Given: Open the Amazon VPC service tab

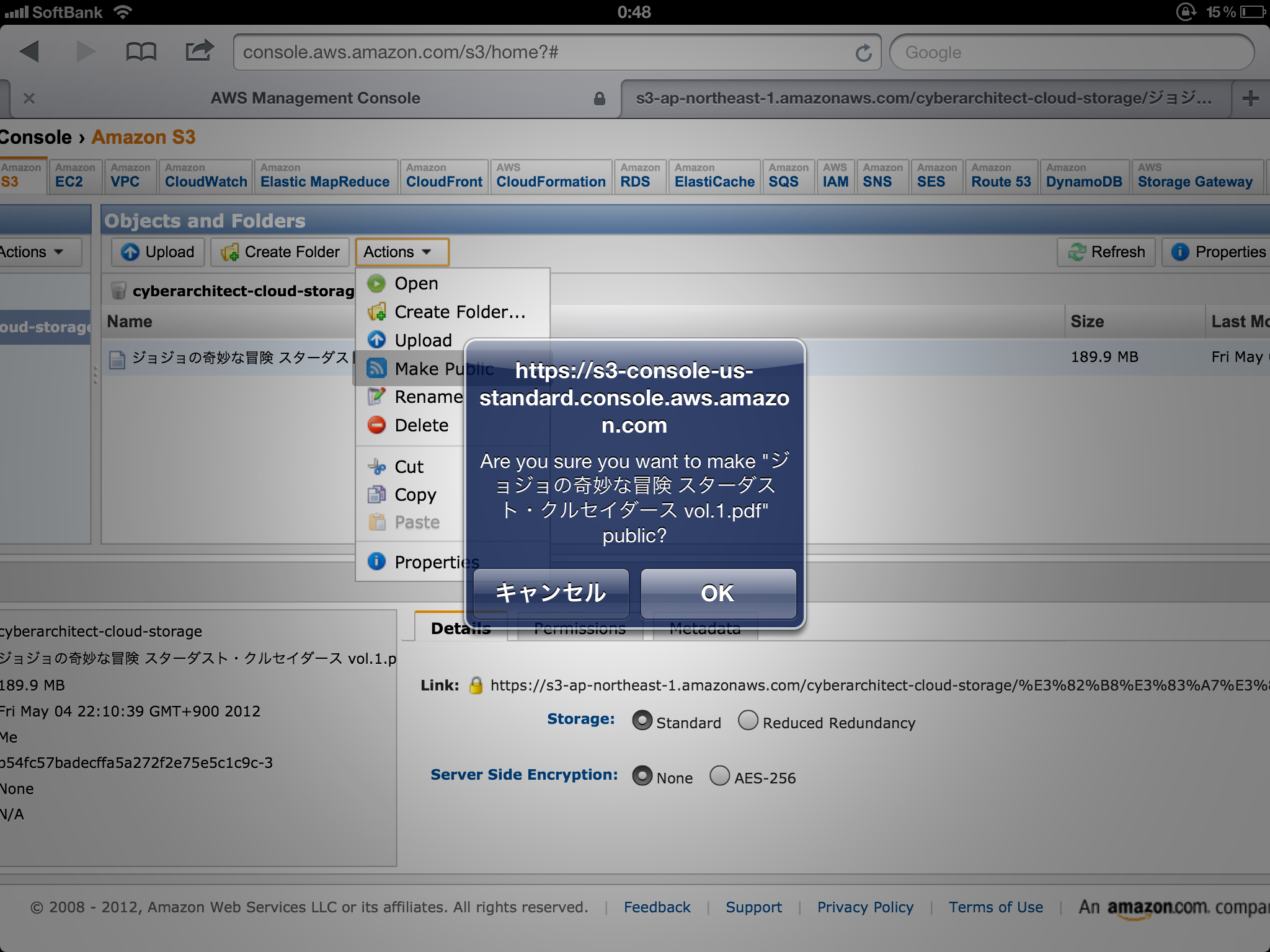Looking at the screenshot, I should [x=130, y=176].
